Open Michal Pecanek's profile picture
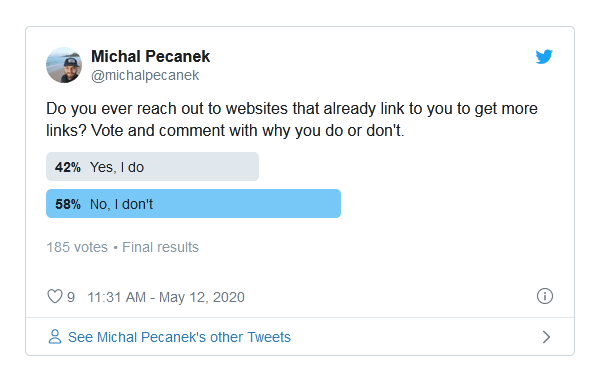 (x=64, y=65)
